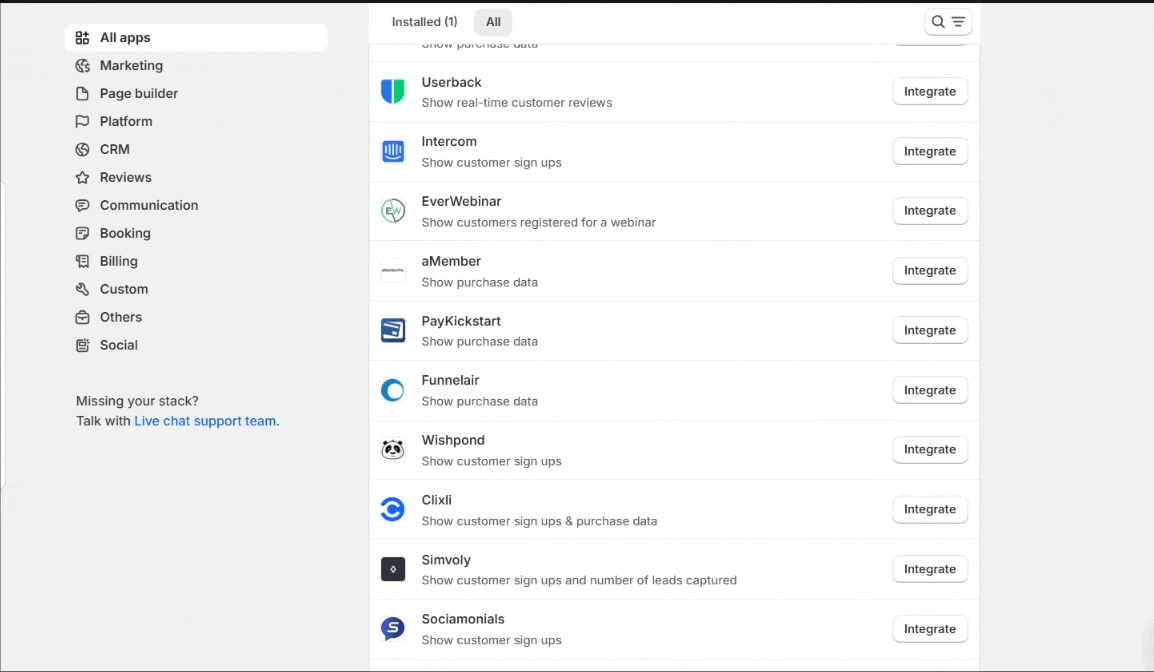This screenshot has width=1154, height=672.
Task: Click the EverWebinar circular logo
Action: pos(393,211)
